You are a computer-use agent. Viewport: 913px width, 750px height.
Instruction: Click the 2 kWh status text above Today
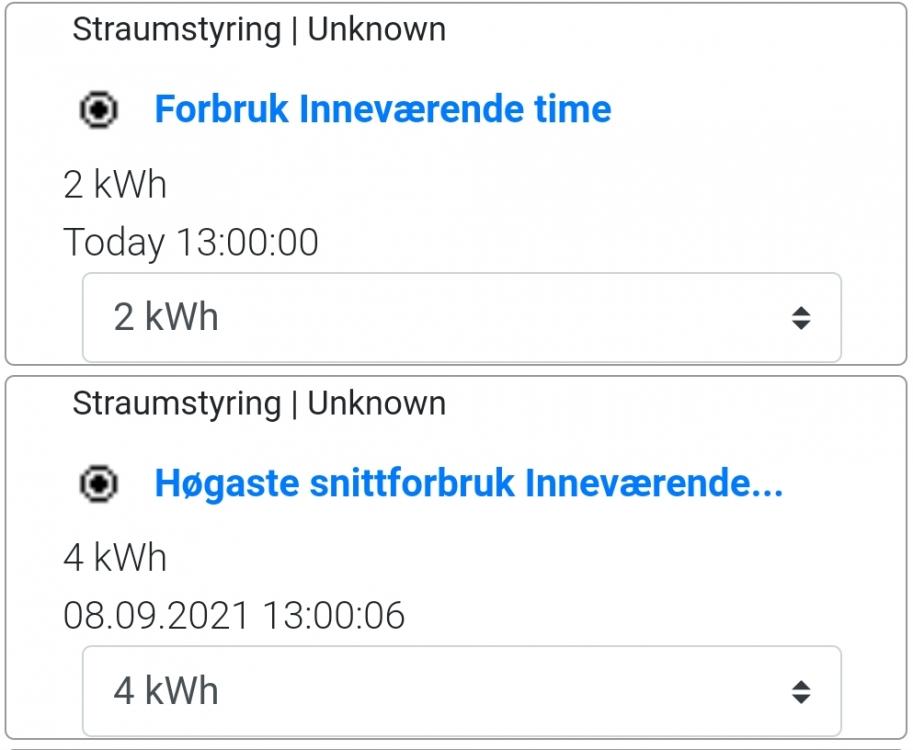(x=115, y=185)
